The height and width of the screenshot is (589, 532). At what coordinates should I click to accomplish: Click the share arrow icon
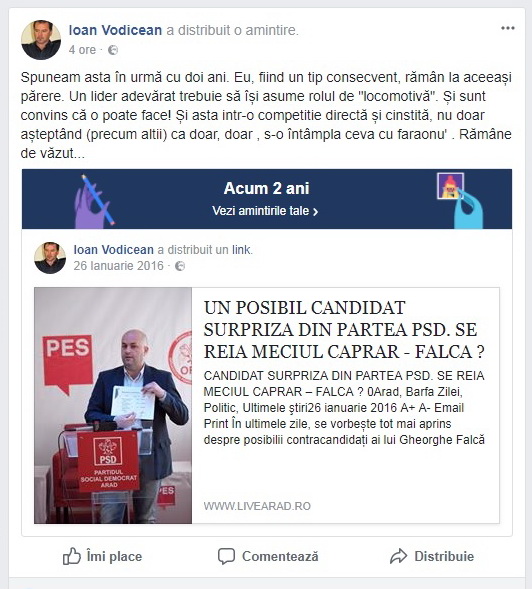click(398, 556)
